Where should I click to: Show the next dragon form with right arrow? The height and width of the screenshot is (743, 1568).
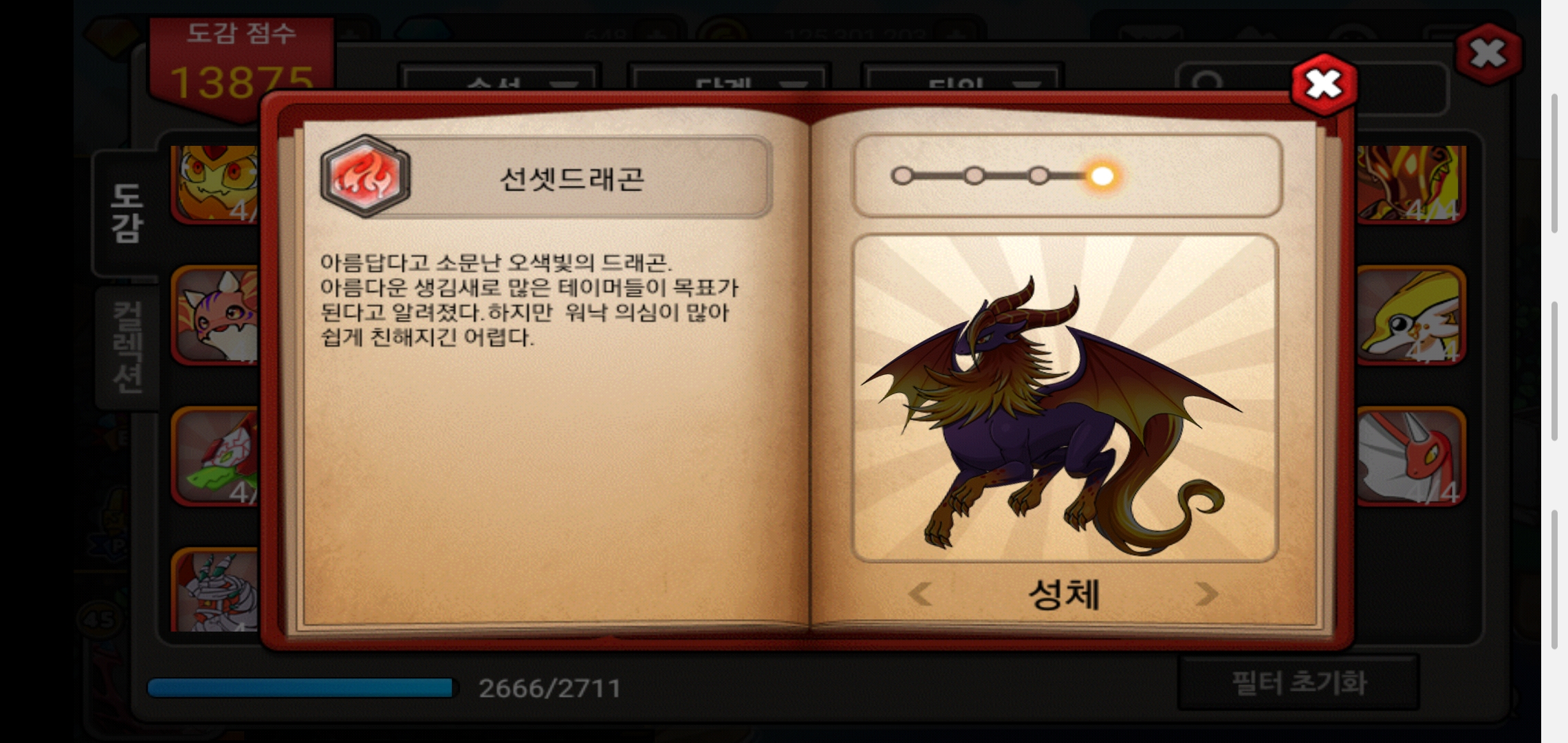(x=1206, y=594)
